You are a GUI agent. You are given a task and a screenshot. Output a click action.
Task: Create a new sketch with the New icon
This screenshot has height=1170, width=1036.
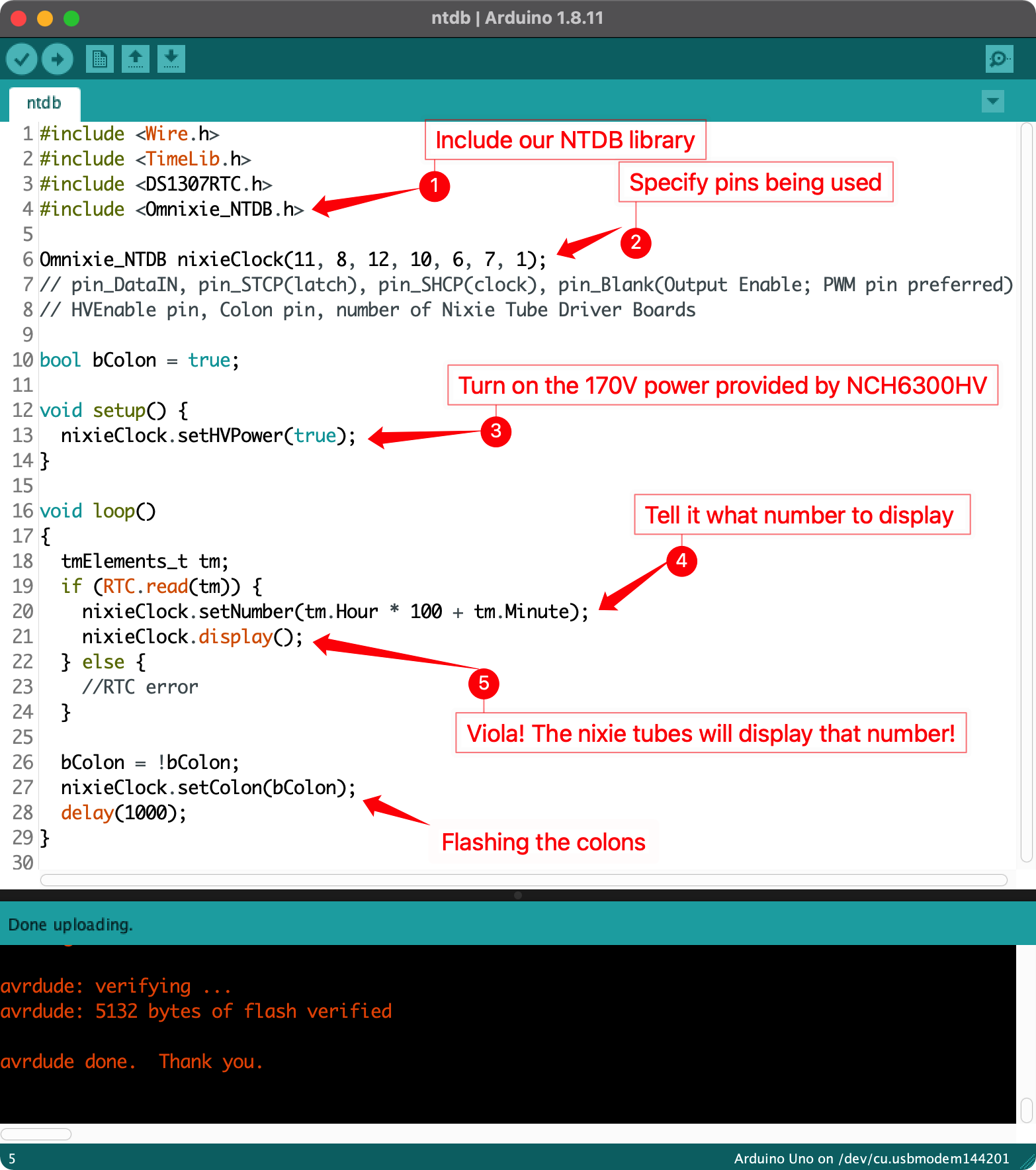[100, 60]
